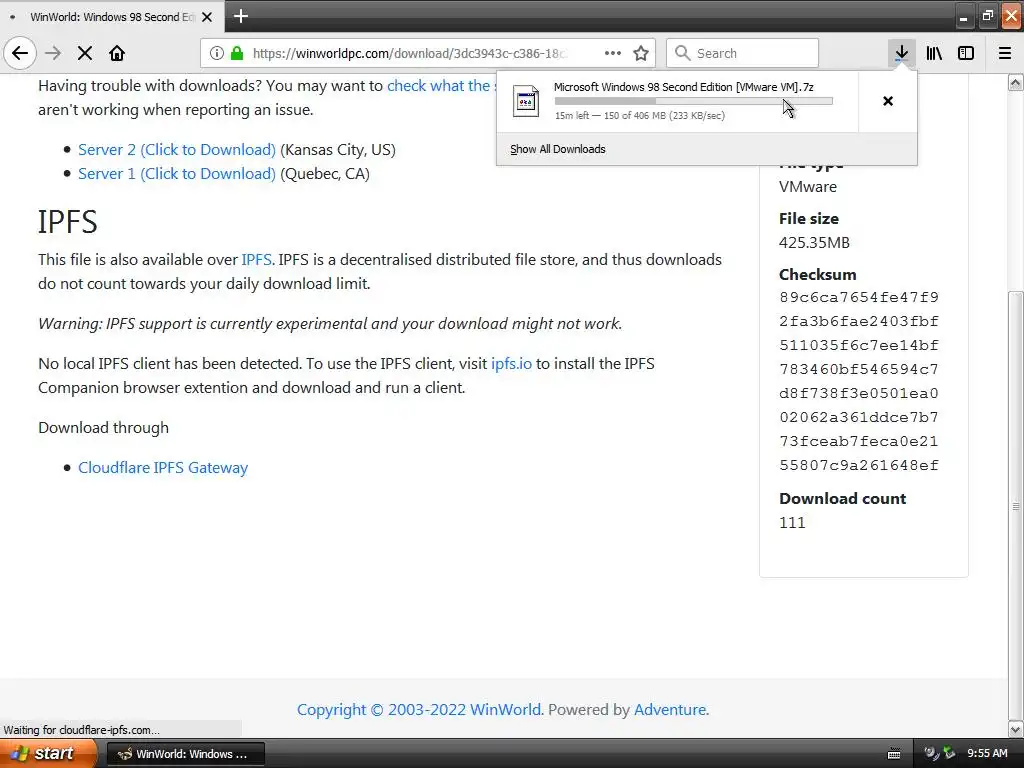
Task: Open the Windows Start menu
Action: click(x=48, y=753)
